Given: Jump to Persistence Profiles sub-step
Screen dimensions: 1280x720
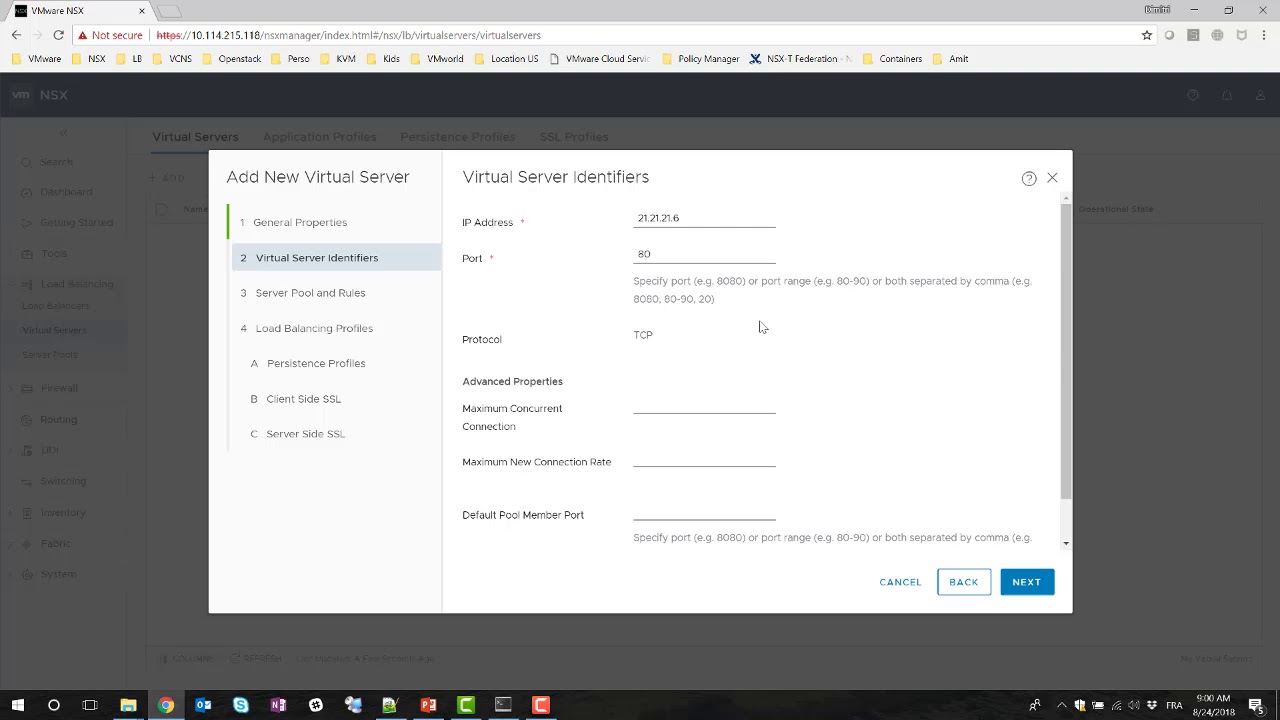Looking at the screenshot, I should tap(315, 363).
